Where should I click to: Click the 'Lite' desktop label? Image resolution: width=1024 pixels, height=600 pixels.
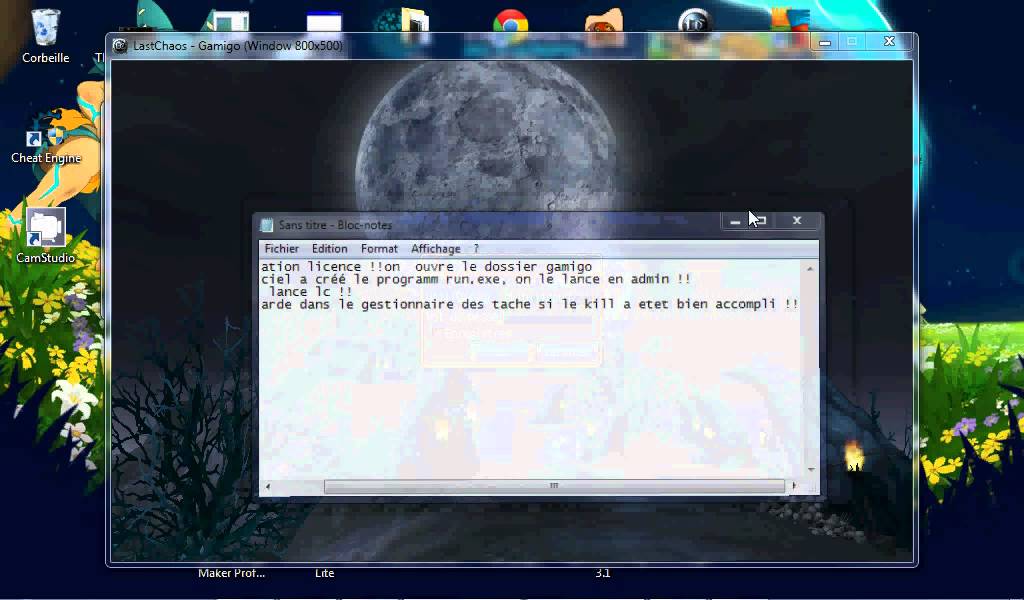[x=325, y=573]
